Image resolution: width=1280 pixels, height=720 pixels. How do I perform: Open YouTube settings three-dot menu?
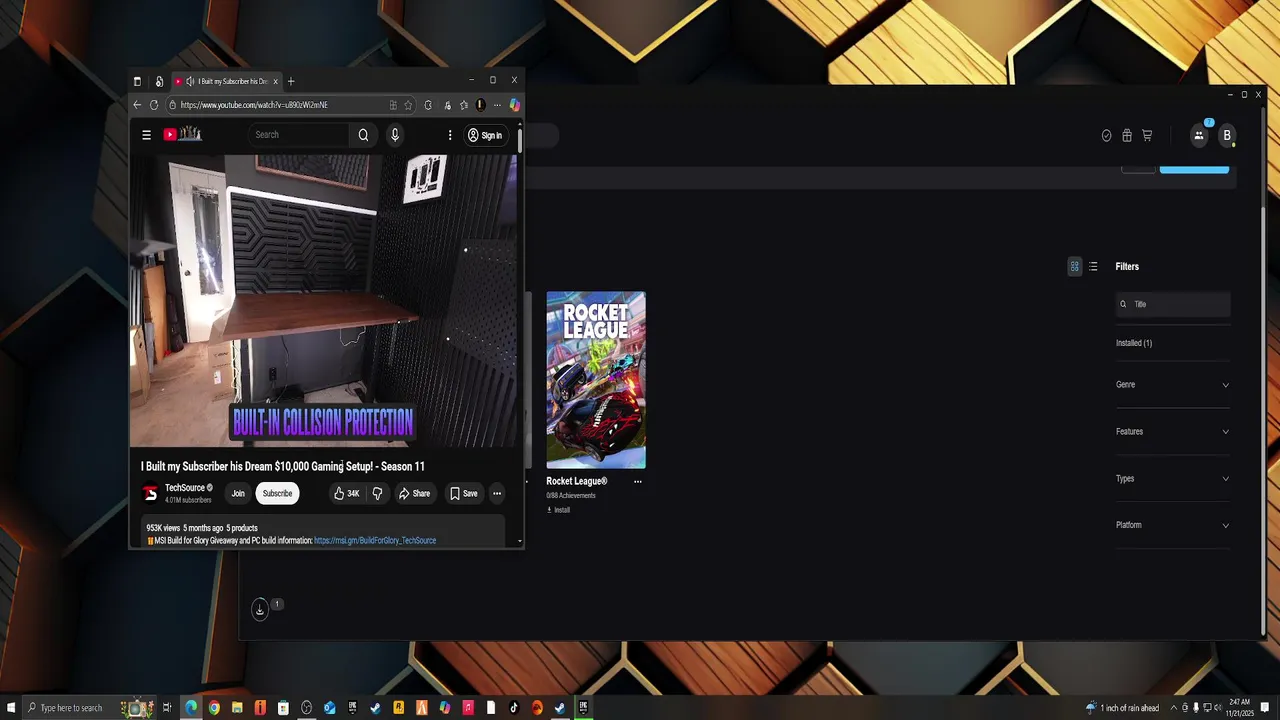point(450,135)
